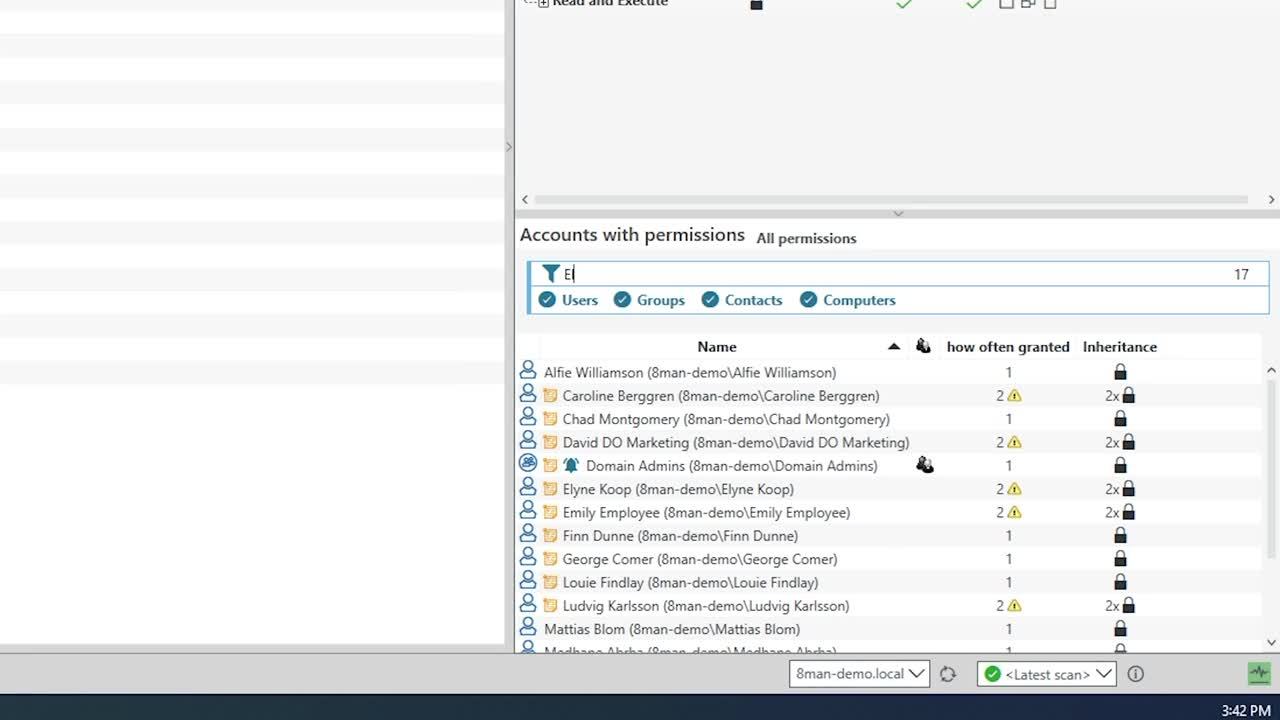Toggle the Groups filter checkbox

(x=622, y=300)
